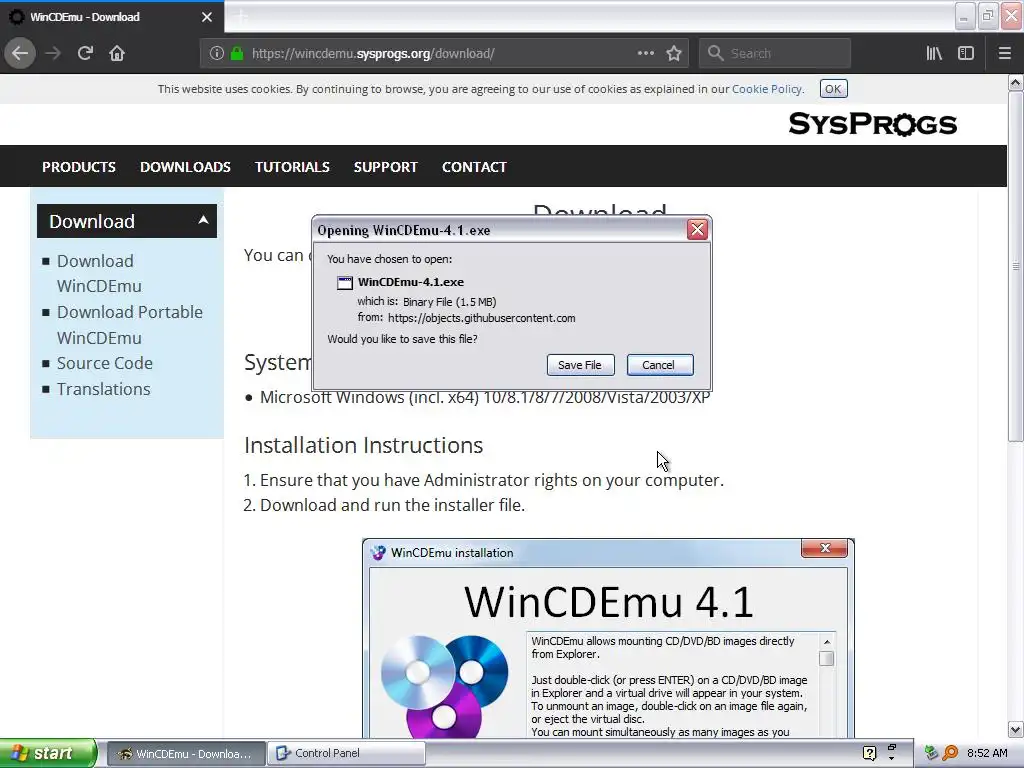Image resolution: width=1024 pixels, height=768 pixels.
Task: Open the browser home page icon
Action: click(x=117, y=53)
